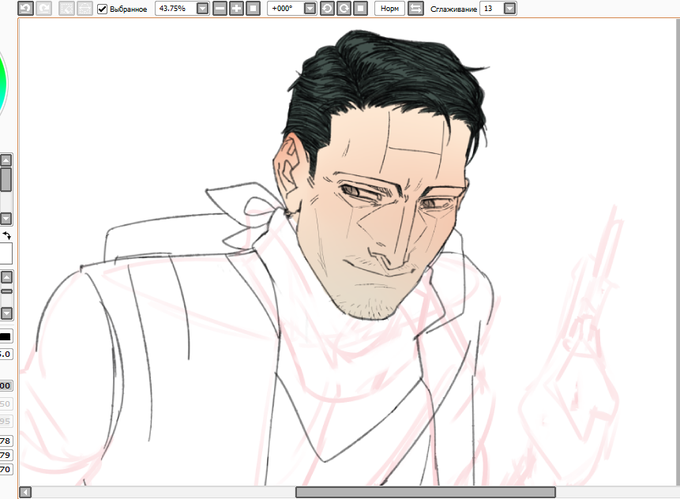Viewport: 680px width, 499px height.
Task: Click the value field ending in 78
Action: click(x=6, y=440)
